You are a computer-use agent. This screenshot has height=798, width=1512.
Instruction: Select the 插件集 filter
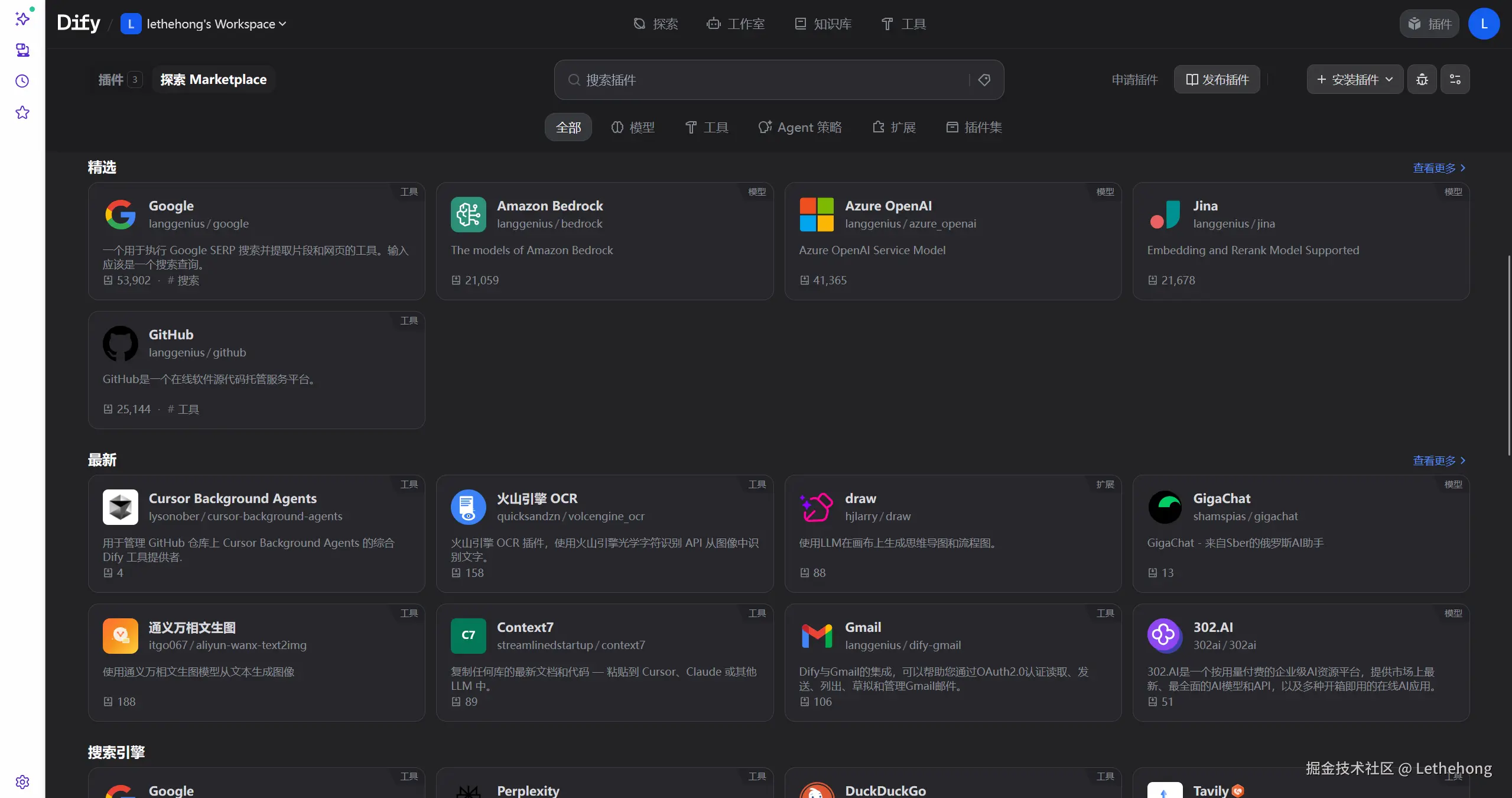tap(974, 127)
